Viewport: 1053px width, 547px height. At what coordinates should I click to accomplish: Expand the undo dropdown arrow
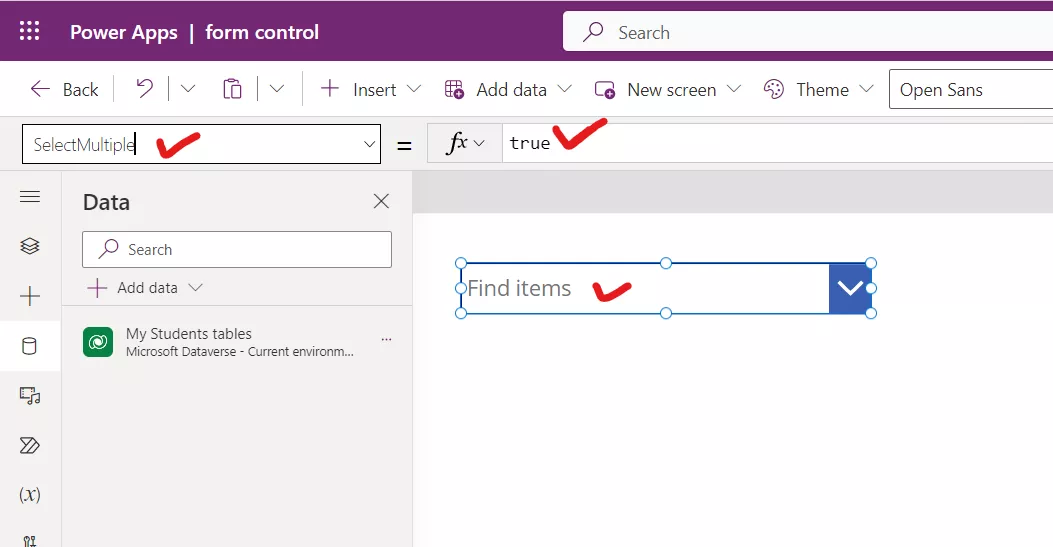click(x=188, y=89)
